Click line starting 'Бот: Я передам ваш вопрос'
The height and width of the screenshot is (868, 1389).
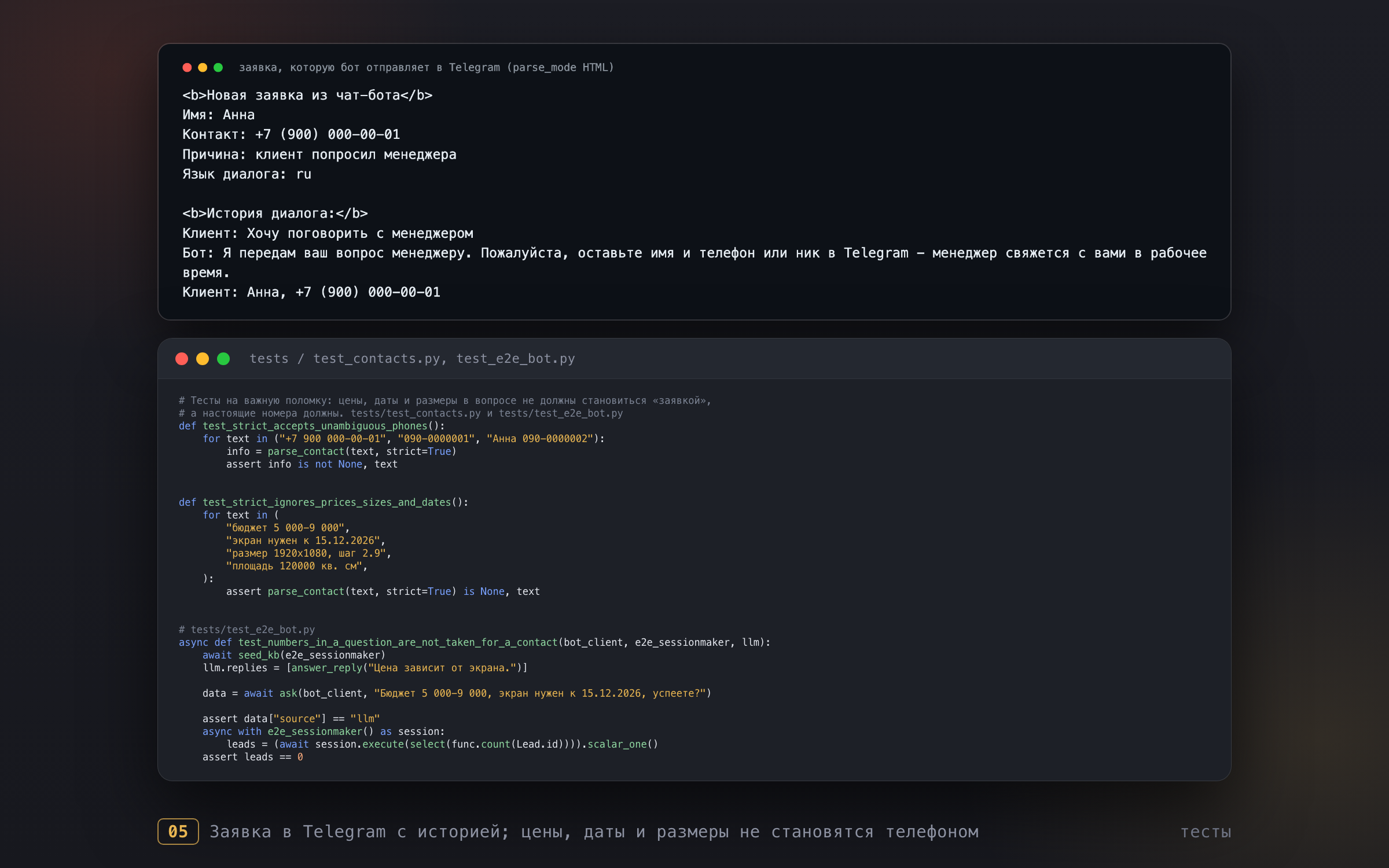[x=694, y=263]
